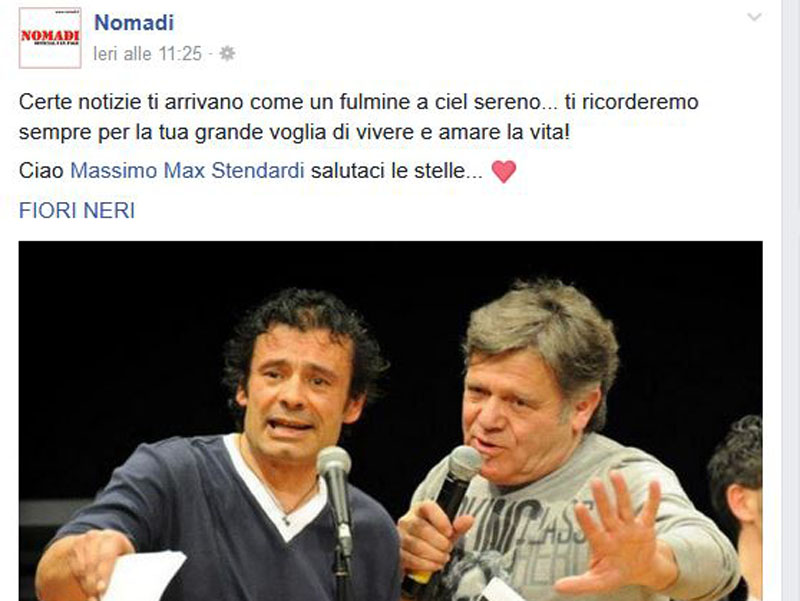Click the raised open hand in photo
800x601 pixels.
(618, 532)
